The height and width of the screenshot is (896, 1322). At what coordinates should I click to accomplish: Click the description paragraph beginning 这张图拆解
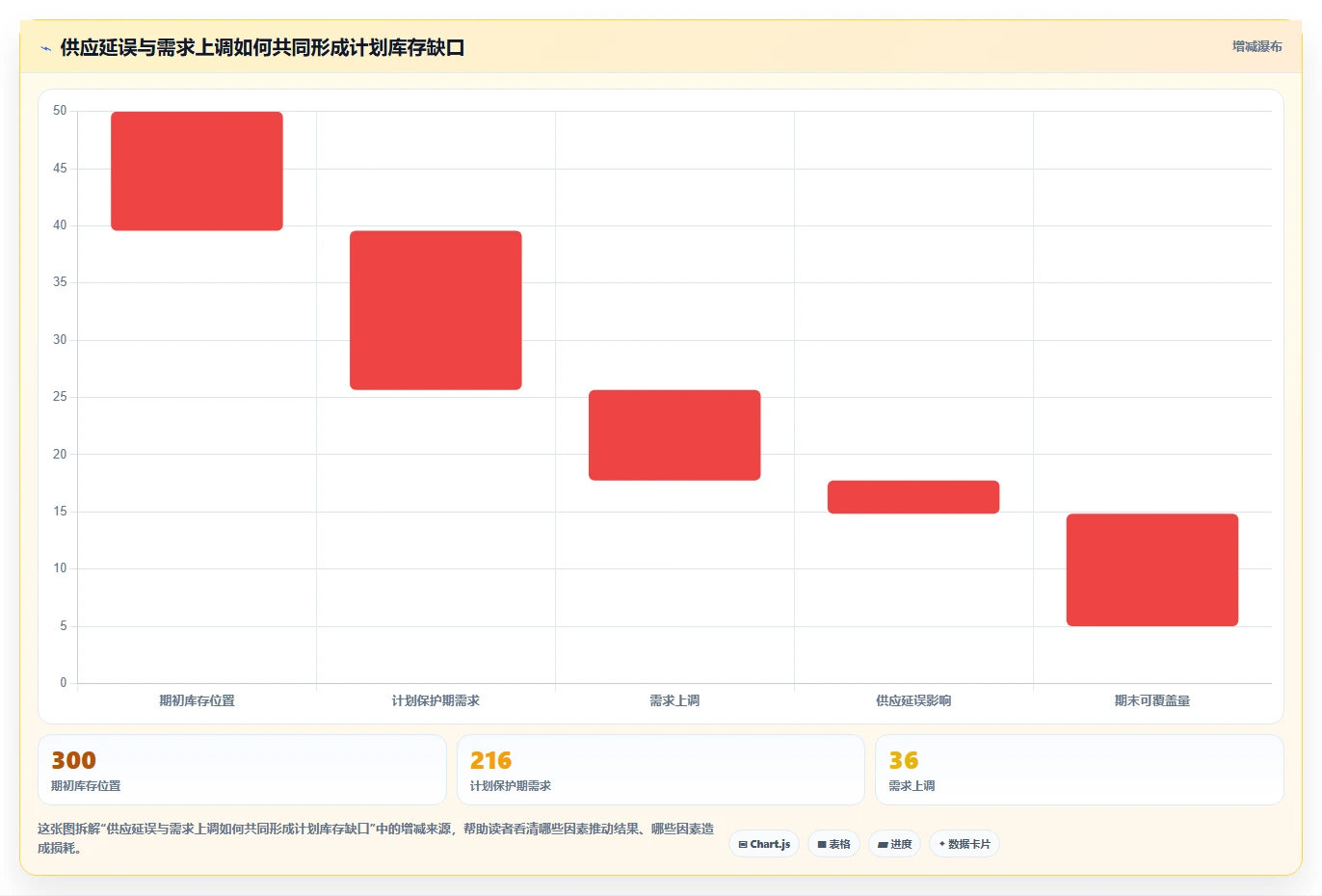[x=376, y=838]
